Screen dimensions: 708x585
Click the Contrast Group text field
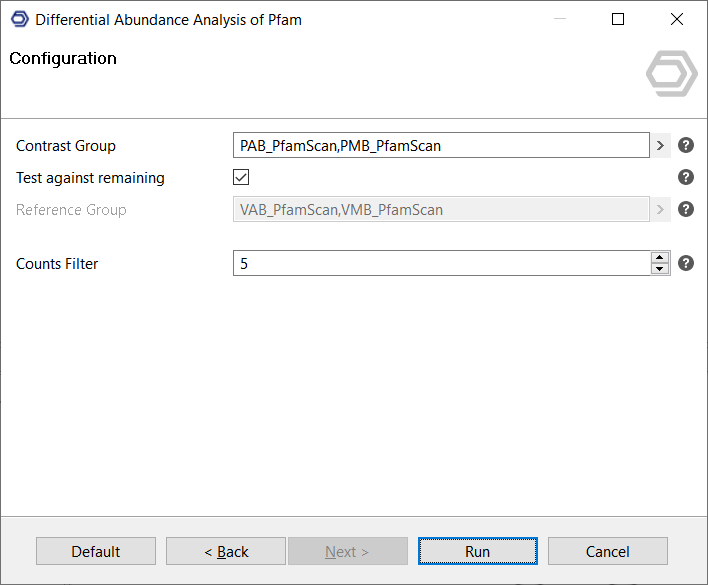point(440,146)
